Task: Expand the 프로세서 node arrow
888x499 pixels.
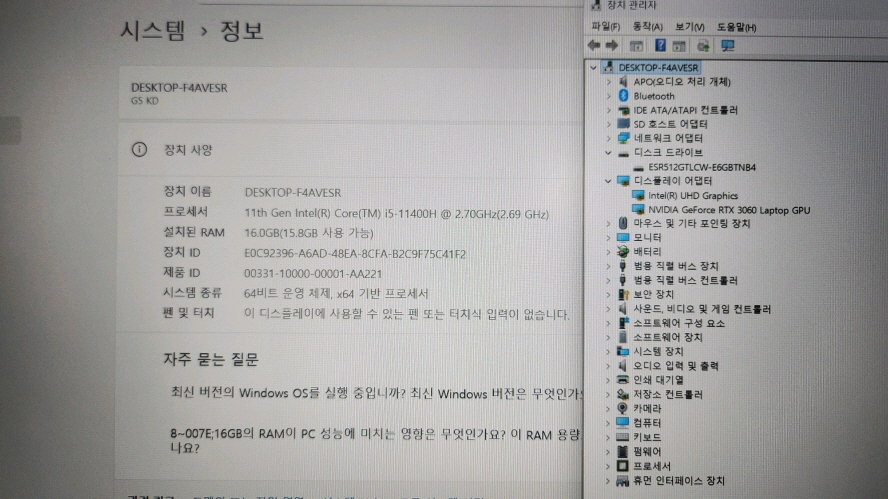Action: [608, 466]
